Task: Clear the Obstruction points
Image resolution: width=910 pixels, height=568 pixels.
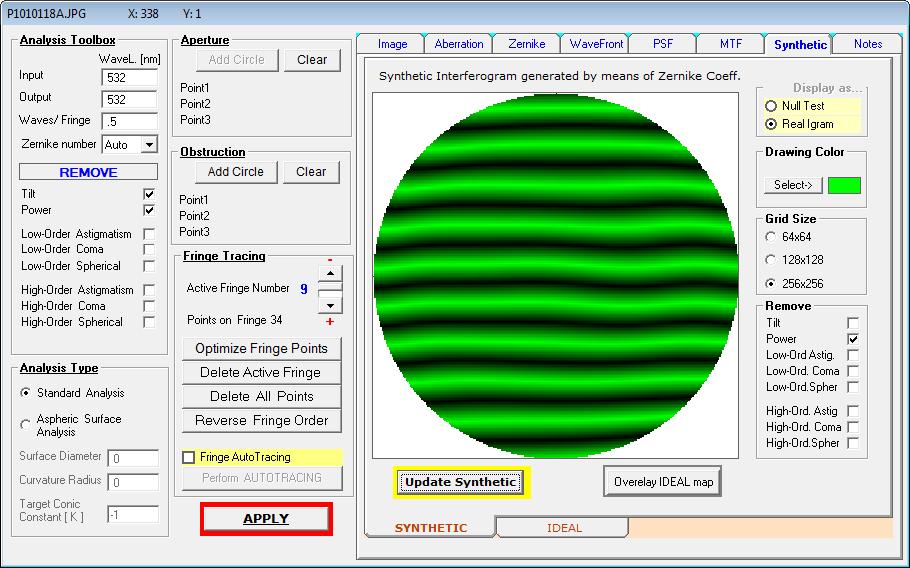Action: click(311, 172)
